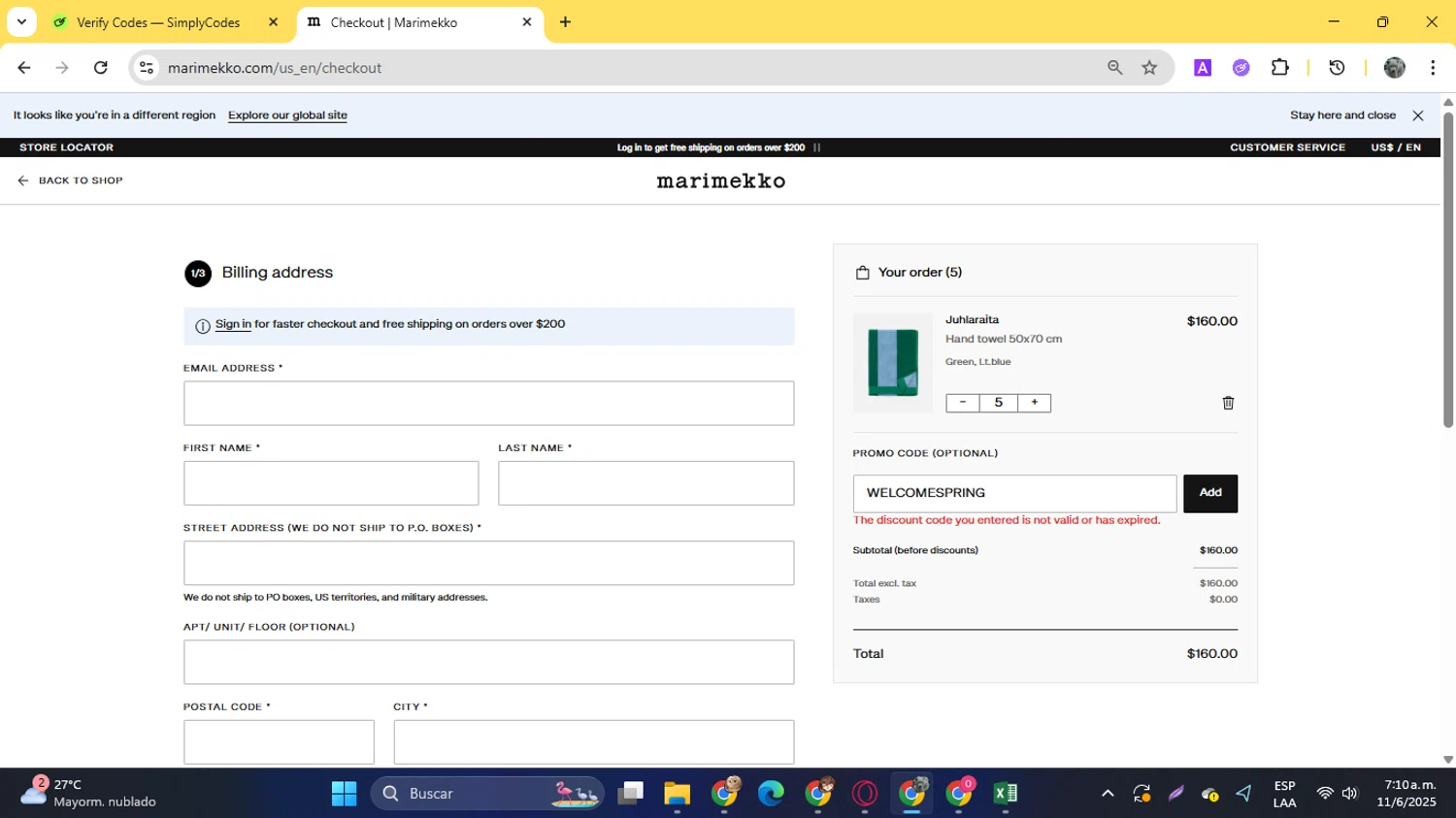Focus the Apt/Unit/Floor field

point(488,662)
